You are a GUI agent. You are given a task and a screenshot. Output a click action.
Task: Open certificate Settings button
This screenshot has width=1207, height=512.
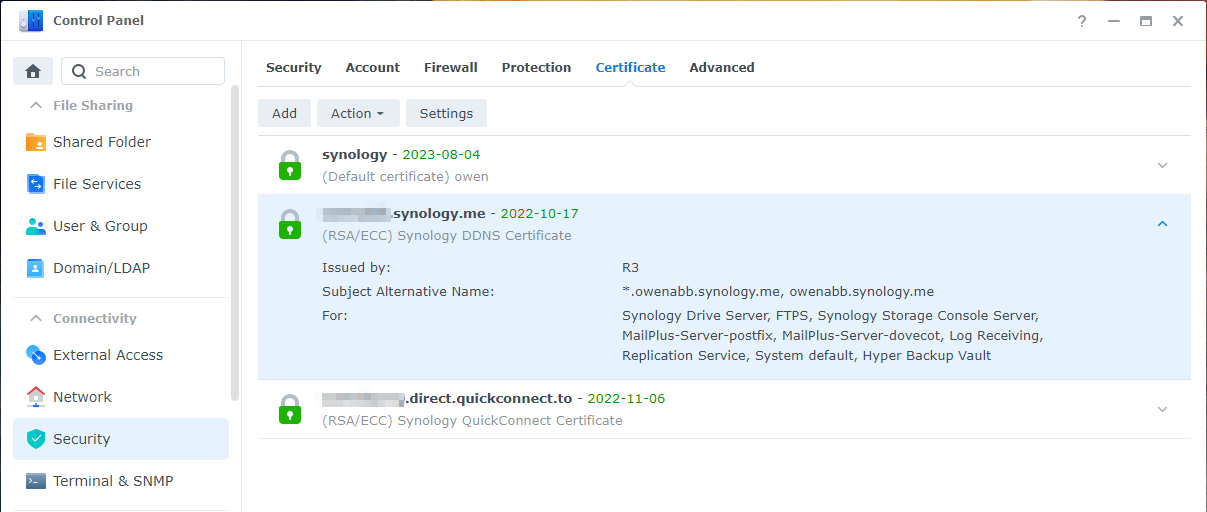click(x=446, y=113)
